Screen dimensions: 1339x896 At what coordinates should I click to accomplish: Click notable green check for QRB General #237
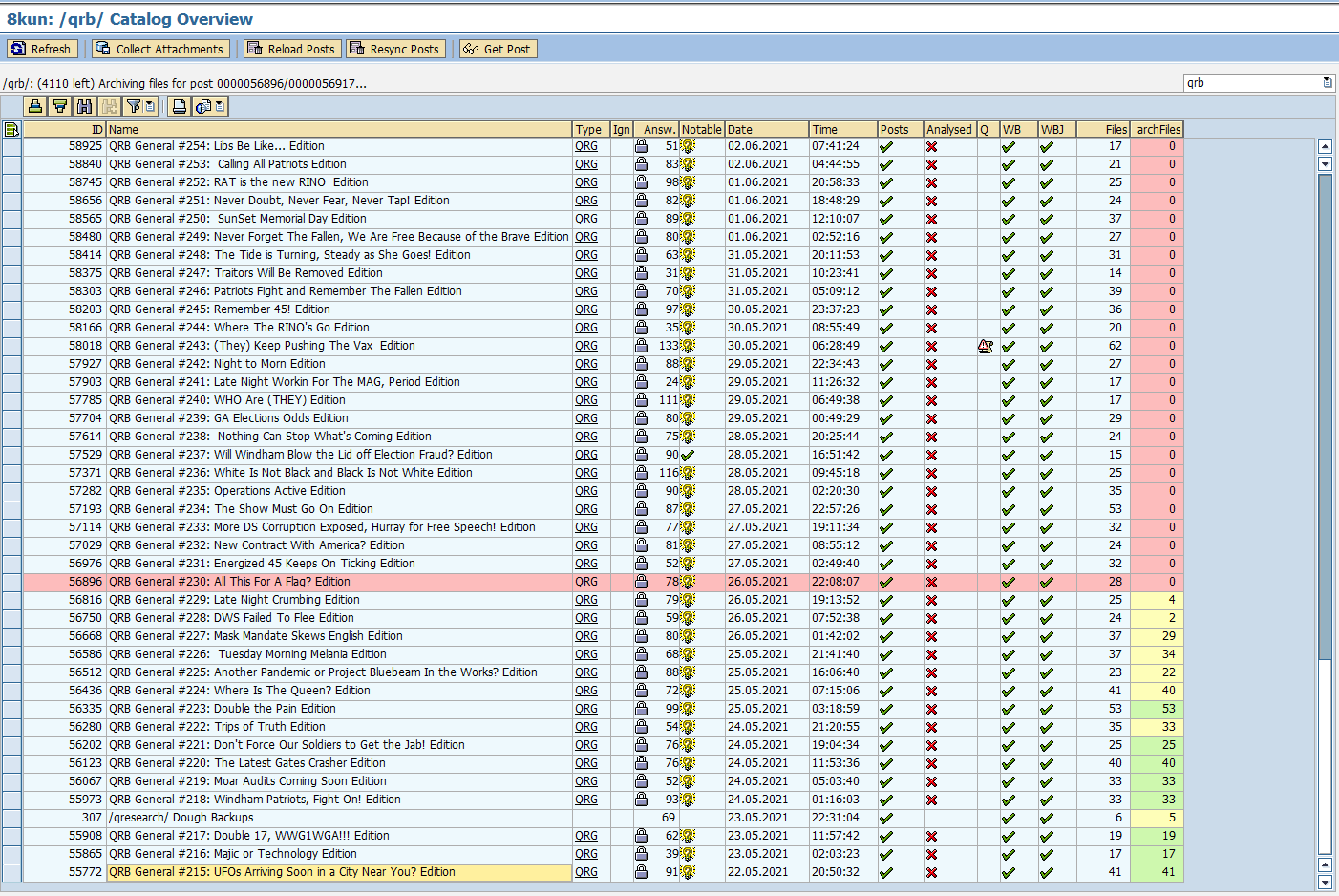coord(688,455)
